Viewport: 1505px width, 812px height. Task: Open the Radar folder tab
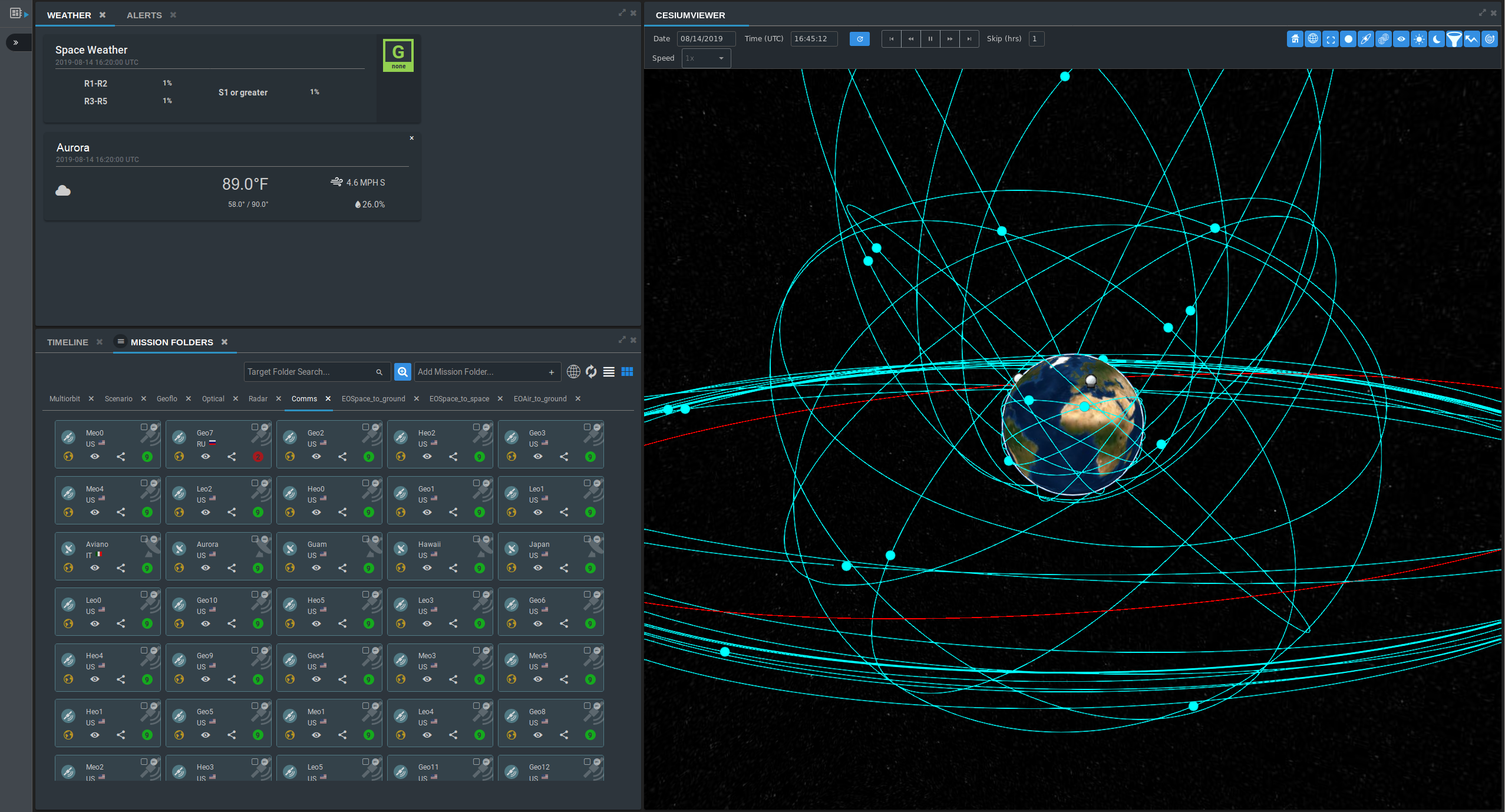tap(258, 399)
